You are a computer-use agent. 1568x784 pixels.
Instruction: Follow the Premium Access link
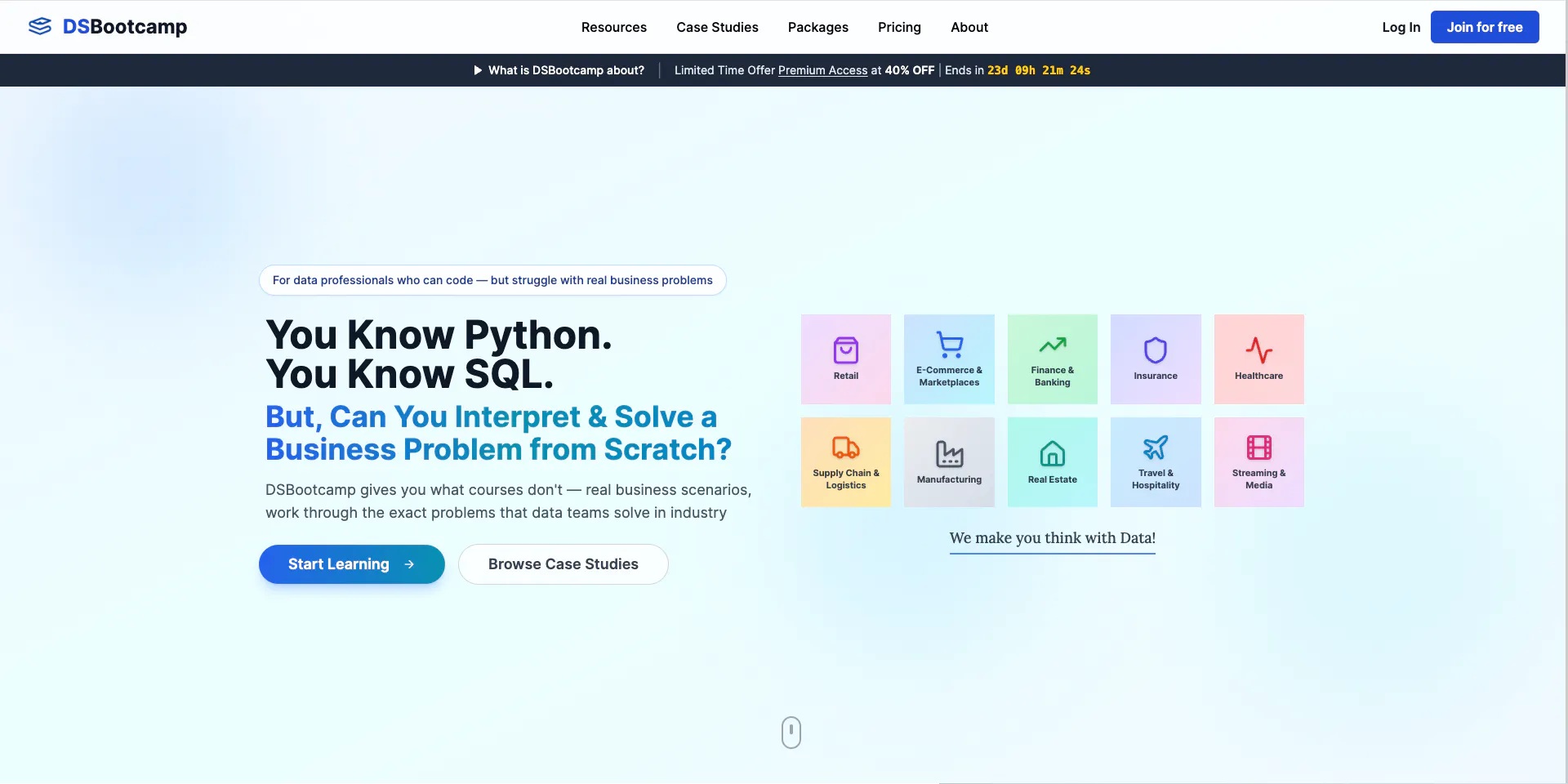click(x=822, y=70)
